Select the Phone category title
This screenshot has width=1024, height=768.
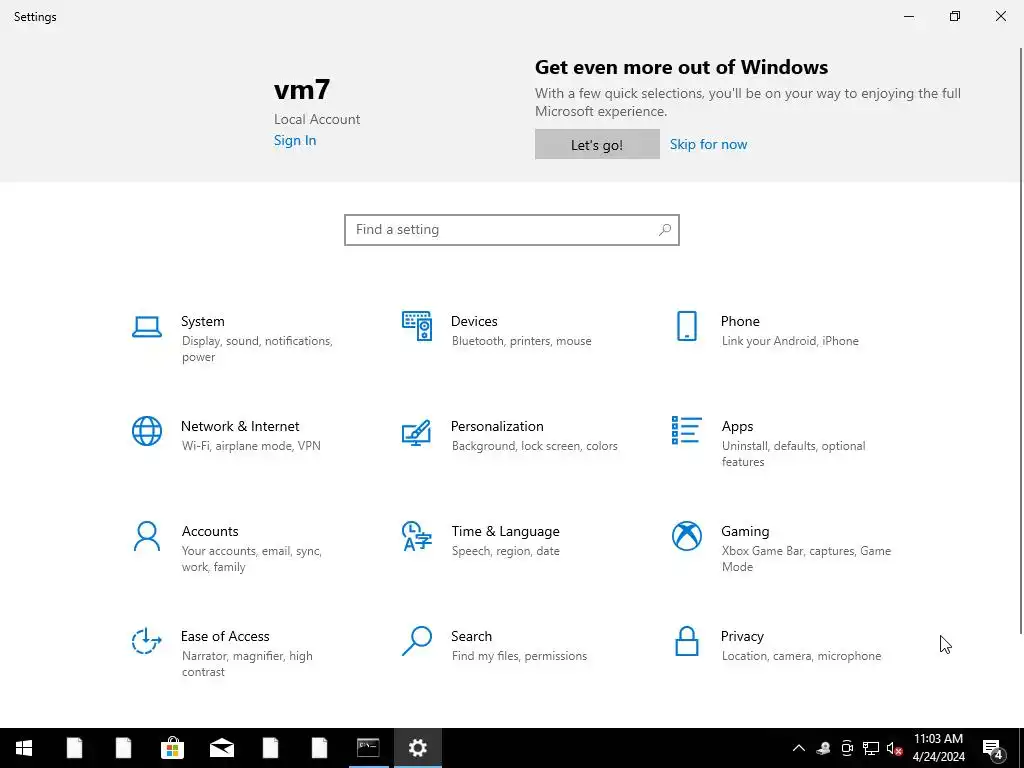point(740,321)
